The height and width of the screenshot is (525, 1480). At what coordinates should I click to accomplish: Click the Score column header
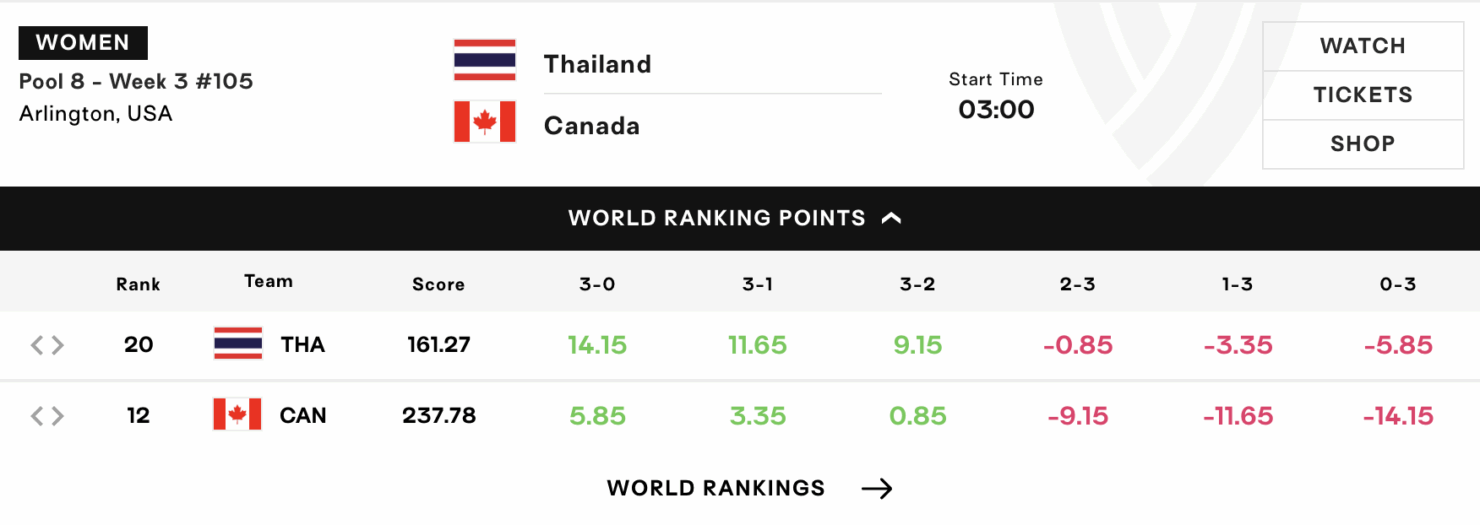[438, 284]
